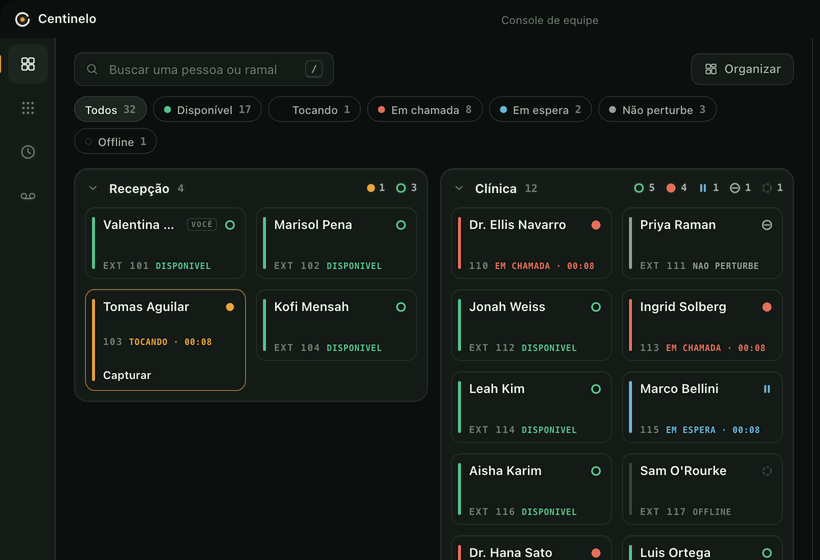This screenshot has width=820, height=560.
Task: Click the Centinelo logo icon
Action: pyautogui.click(x=22, y=19)
